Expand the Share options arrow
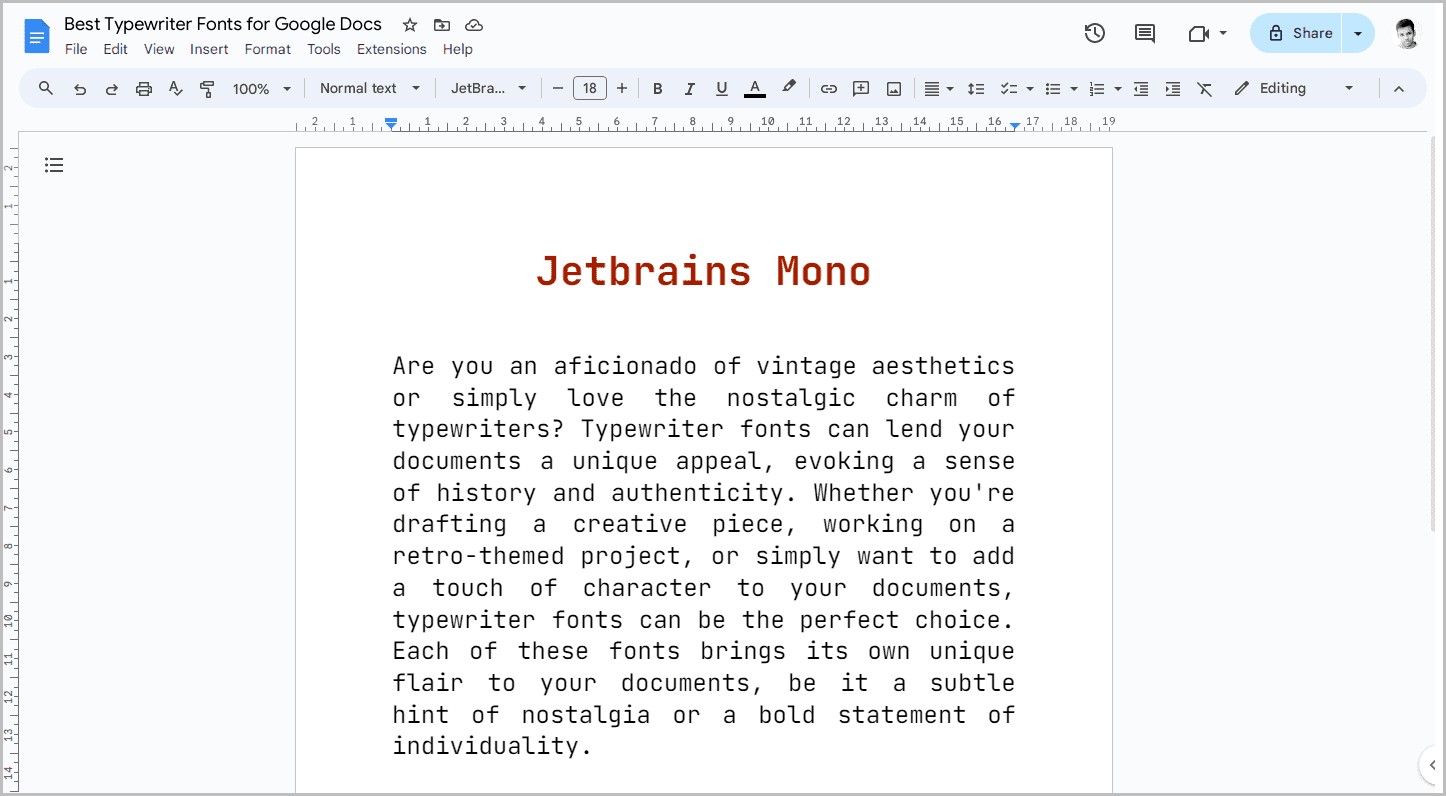Viewport: 1446px width, 796px height. coord(1358,33)
